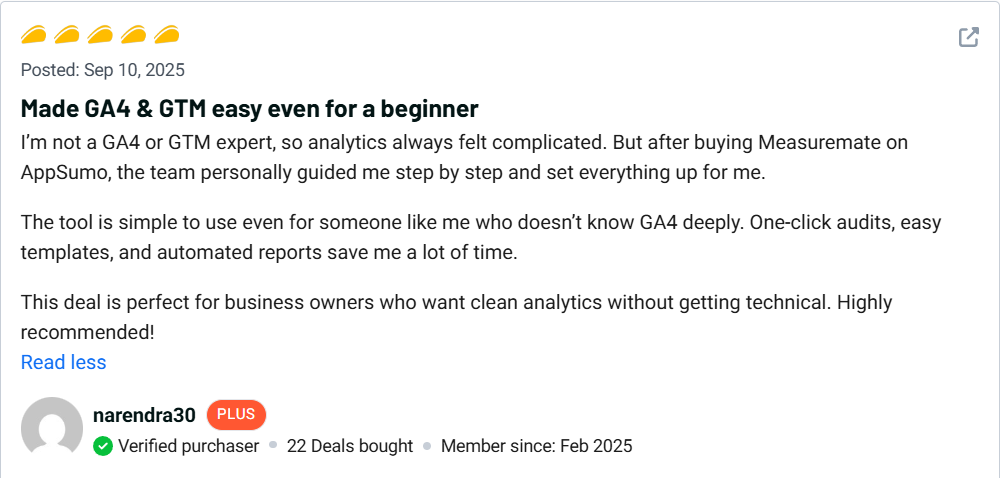Click the first taco rating icon
The image size is (1000, 478).
[34, 36]
